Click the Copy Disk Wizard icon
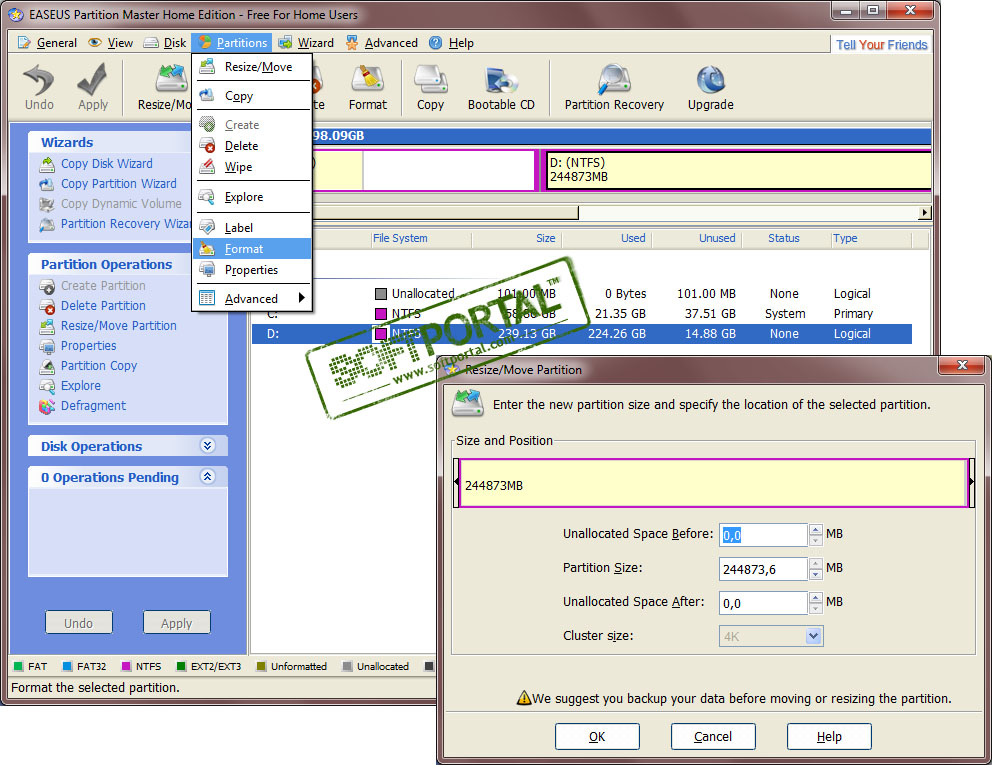The image size is (992, 765). (x=47, y=165)
